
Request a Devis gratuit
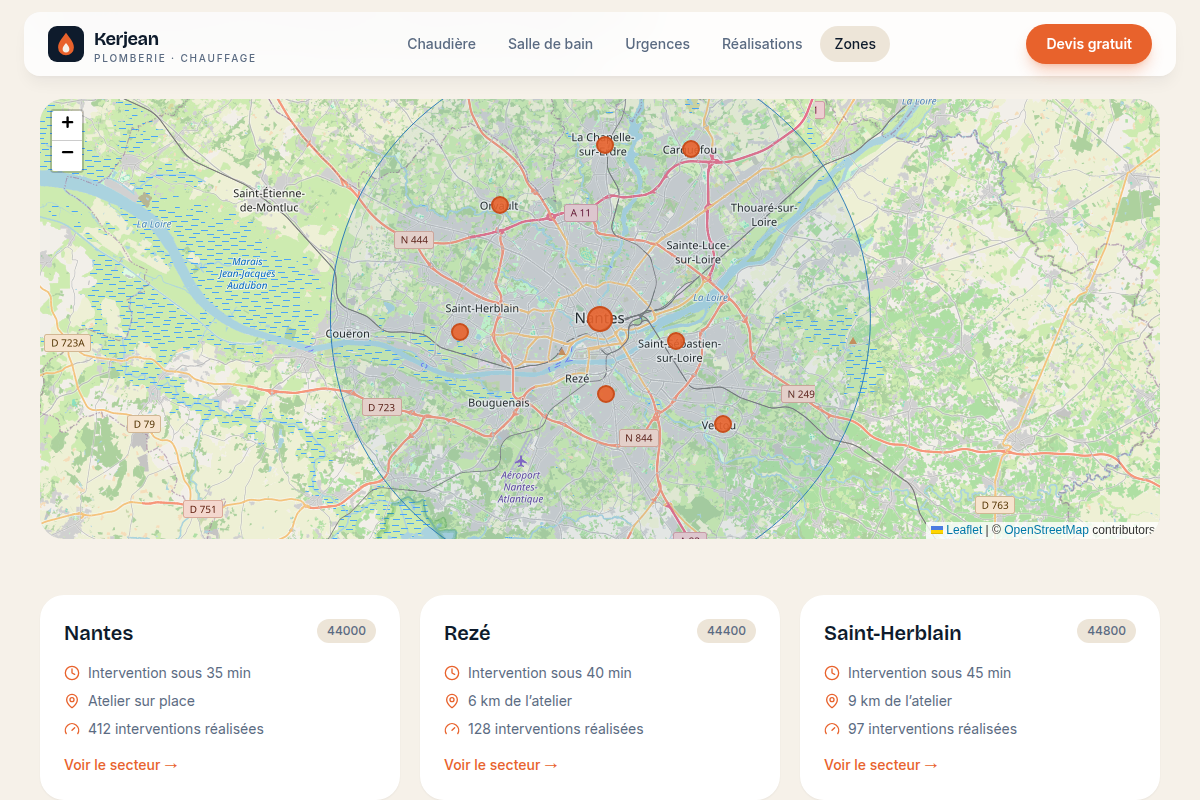coord(1089,44)
